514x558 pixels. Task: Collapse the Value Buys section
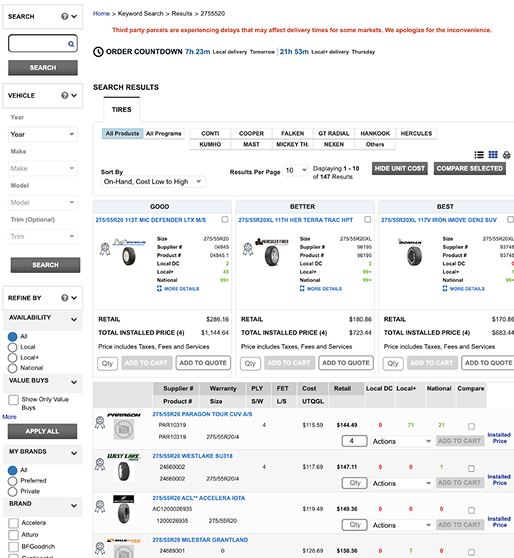point(74,383)
